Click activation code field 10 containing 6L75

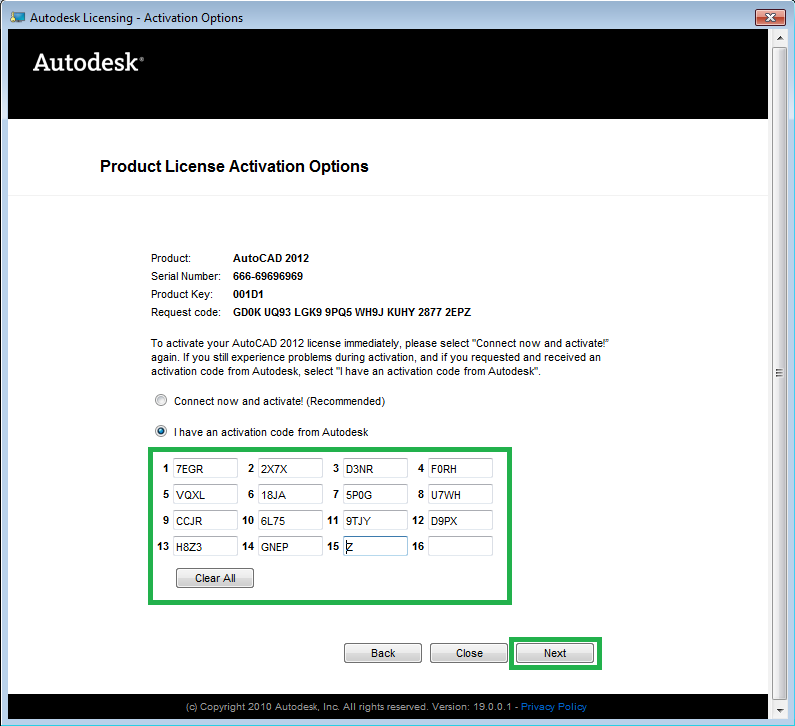point(290,520)
